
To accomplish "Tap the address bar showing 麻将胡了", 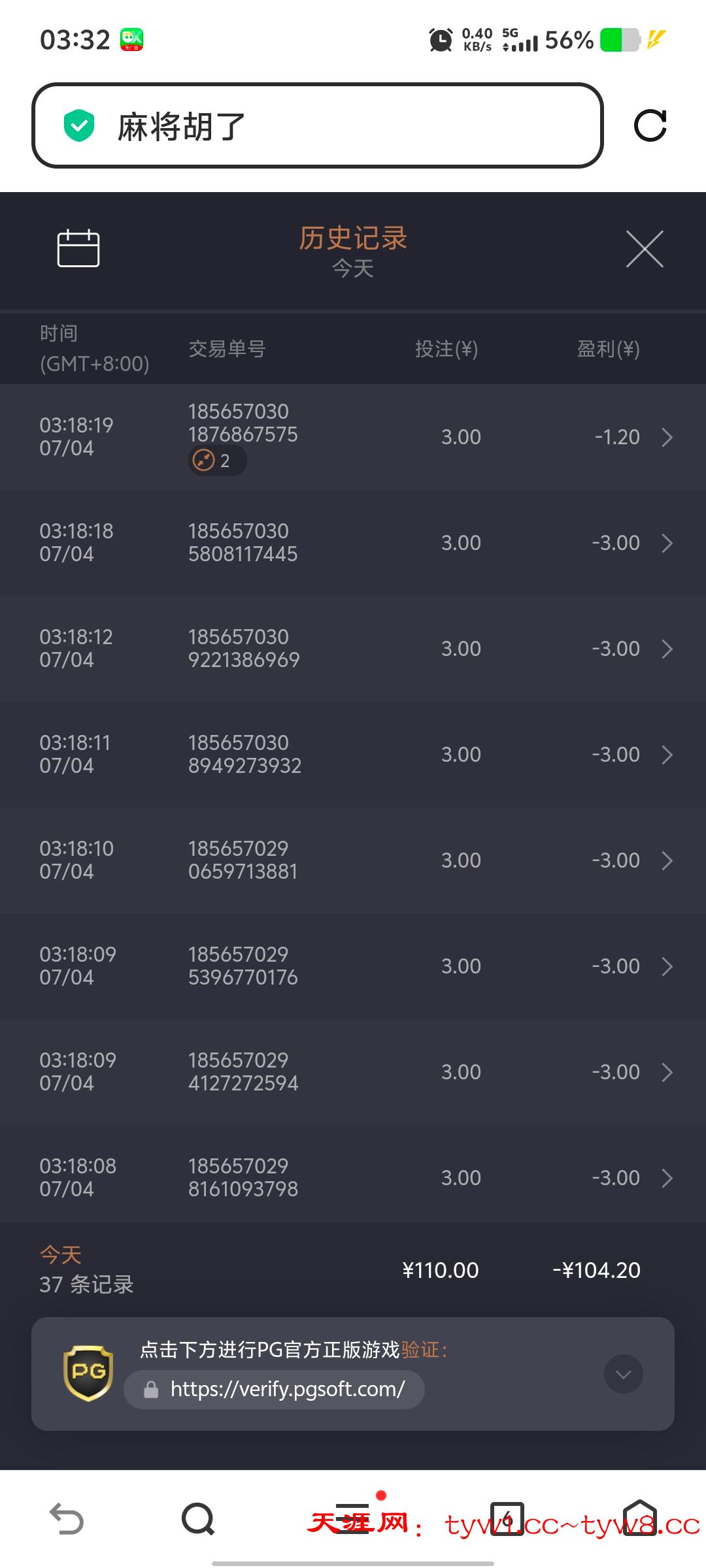I will pos(317,125).
